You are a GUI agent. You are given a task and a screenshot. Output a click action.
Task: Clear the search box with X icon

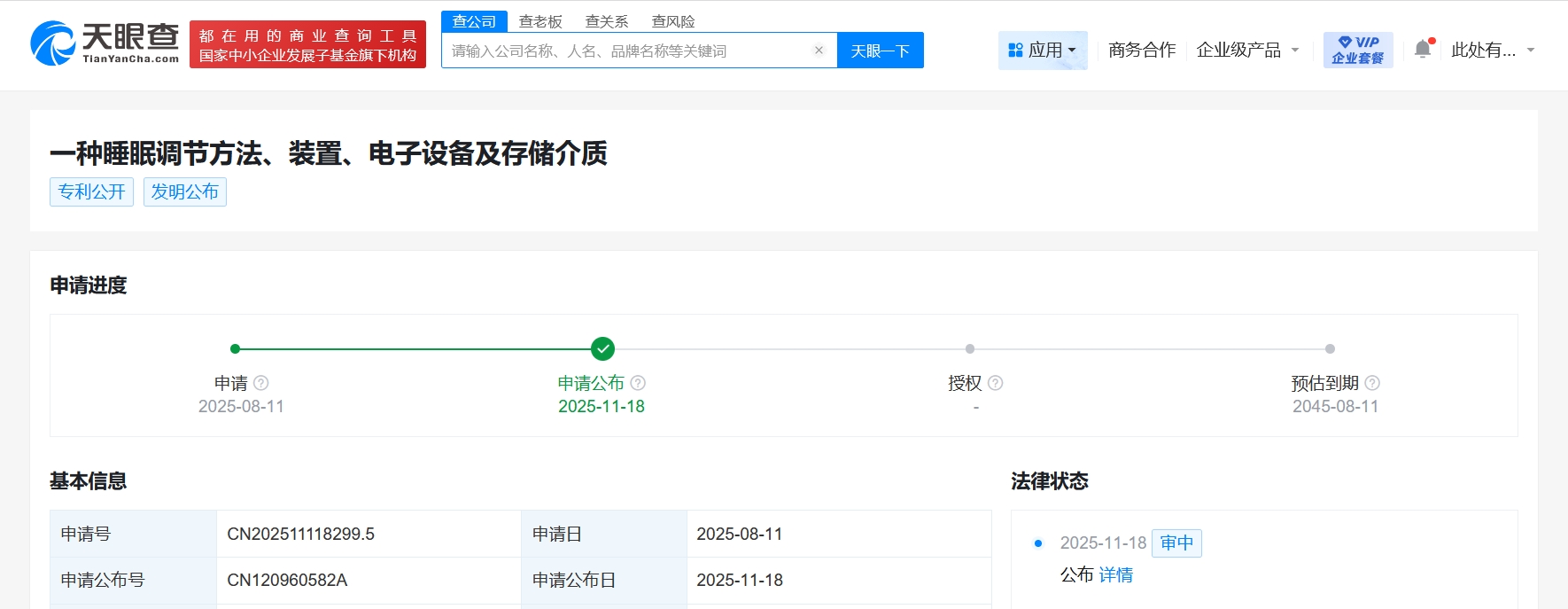point(819,51)
